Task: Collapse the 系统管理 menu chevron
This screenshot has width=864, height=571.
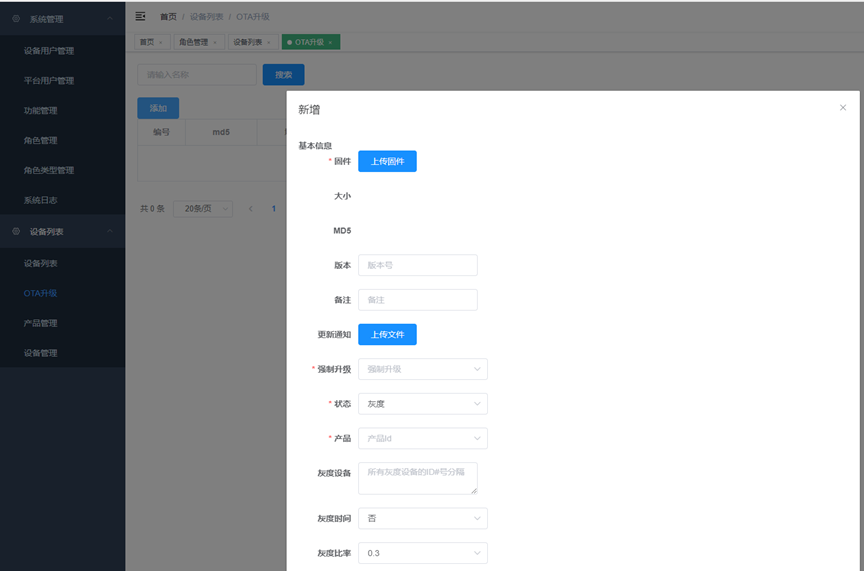Action: pos(110,18)
